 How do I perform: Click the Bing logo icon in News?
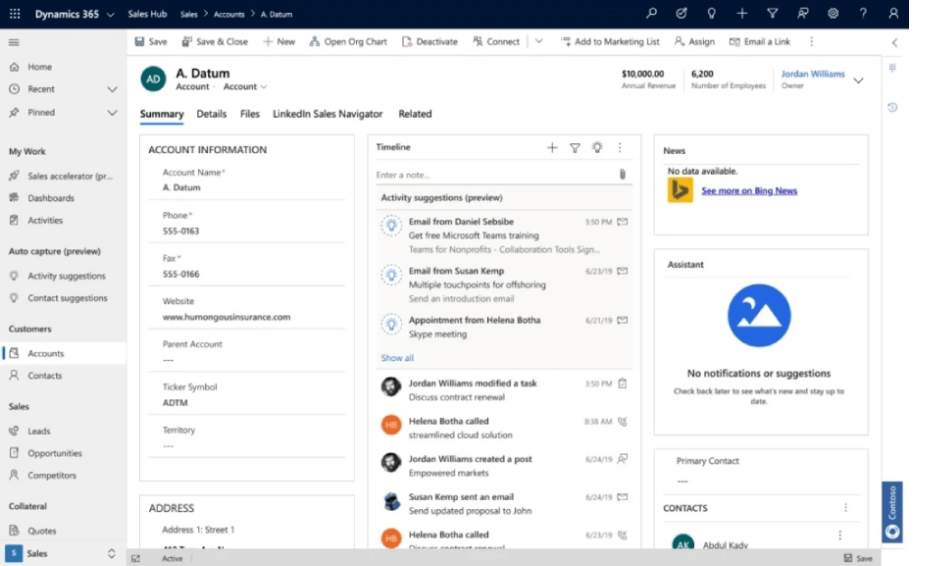pyautogui.click(x=680, y=190)
